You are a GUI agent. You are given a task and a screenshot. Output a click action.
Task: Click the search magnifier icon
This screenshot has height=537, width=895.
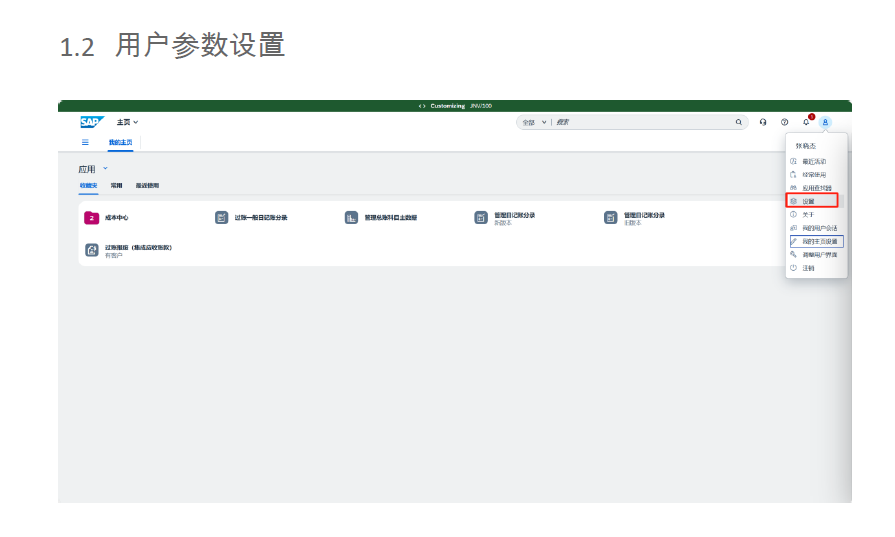tap(739, 122)
